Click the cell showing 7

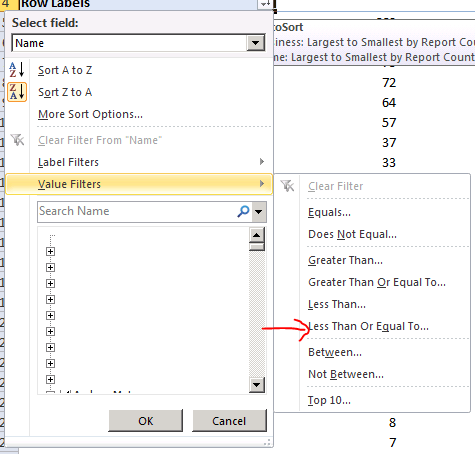[393, 443]
